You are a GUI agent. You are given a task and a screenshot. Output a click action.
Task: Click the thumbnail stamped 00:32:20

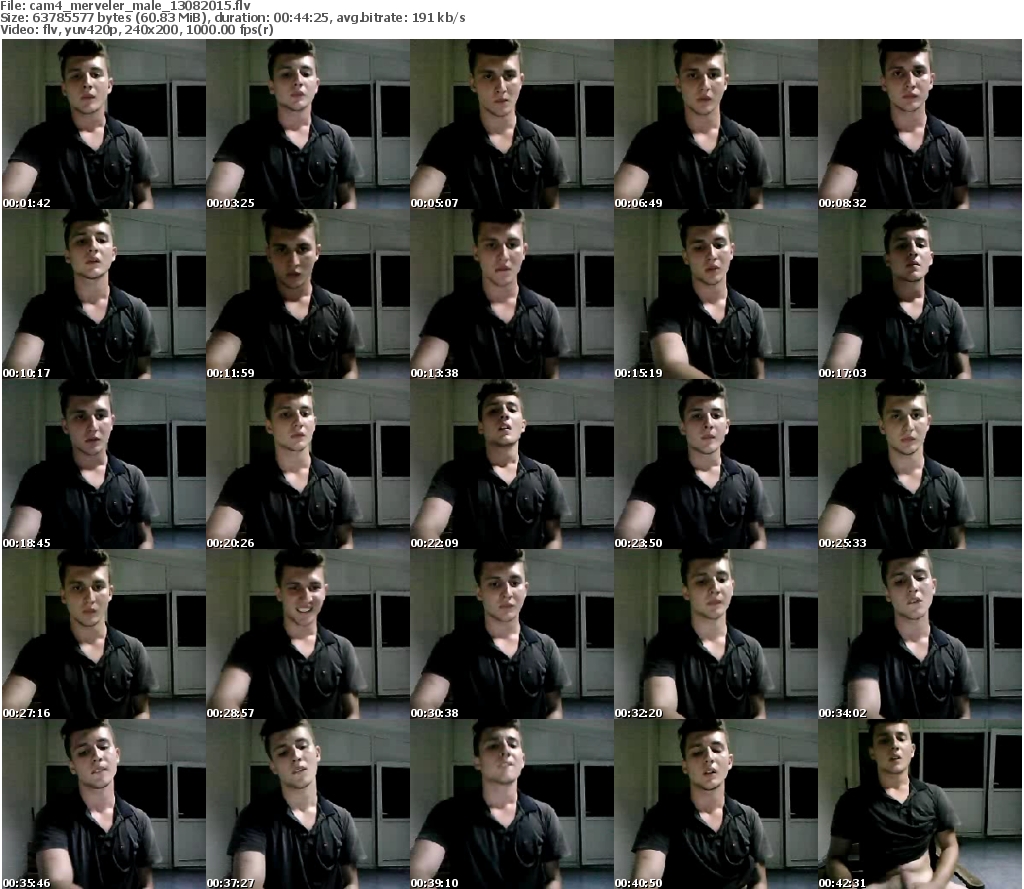point(716,634)
